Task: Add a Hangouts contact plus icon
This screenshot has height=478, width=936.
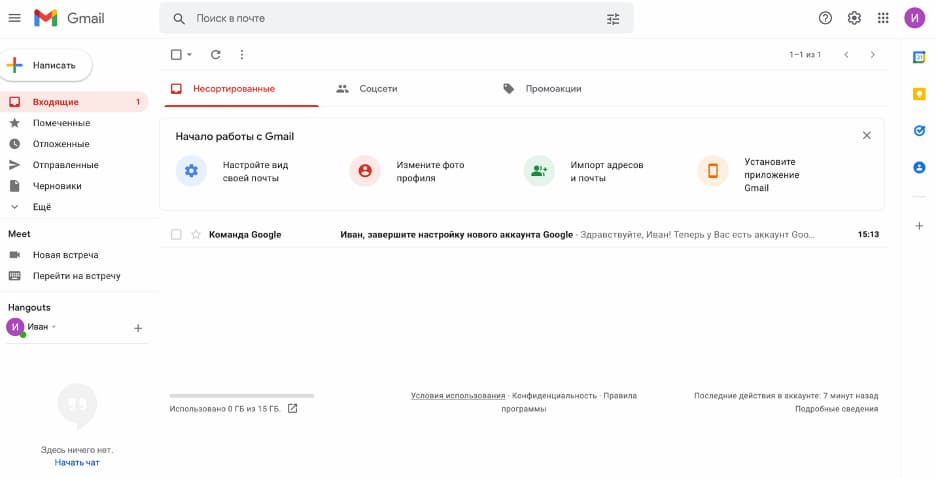Action: click(x=138, y=328)
